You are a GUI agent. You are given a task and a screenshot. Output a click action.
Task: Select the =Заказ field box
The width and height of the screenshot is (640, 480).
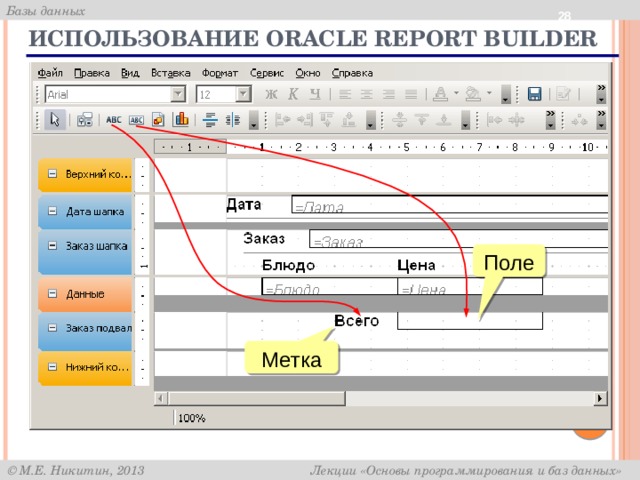tap(459, 239)
